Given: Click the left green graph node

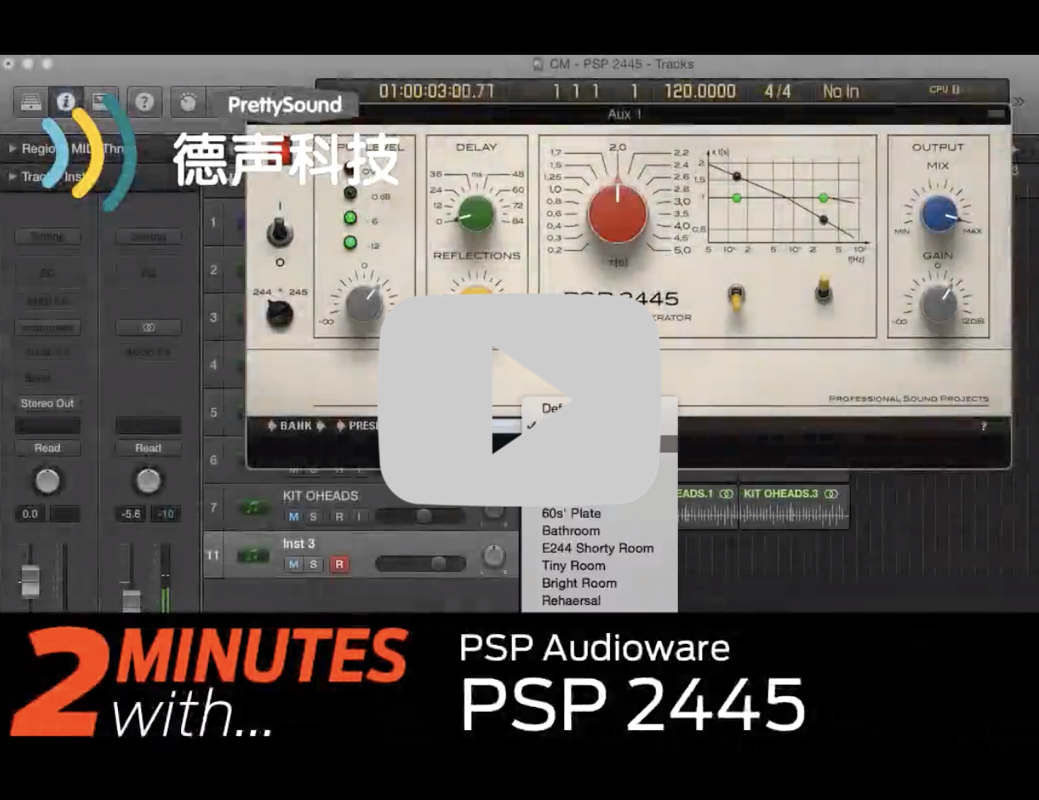Looking at the screenshot, I should pyautogui.click(x=736, y=198).
